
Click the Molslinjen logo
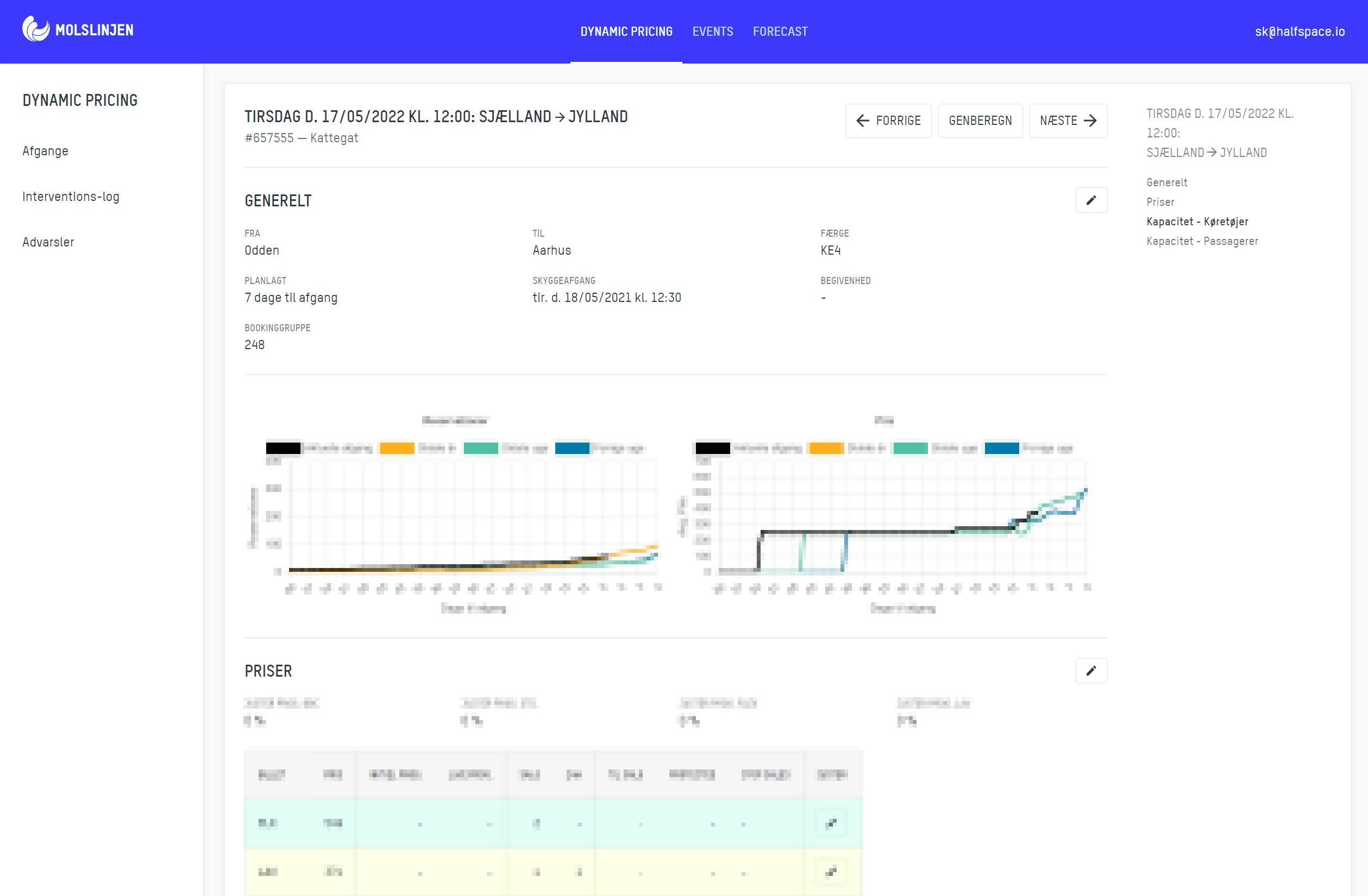(x=78, y=29)
